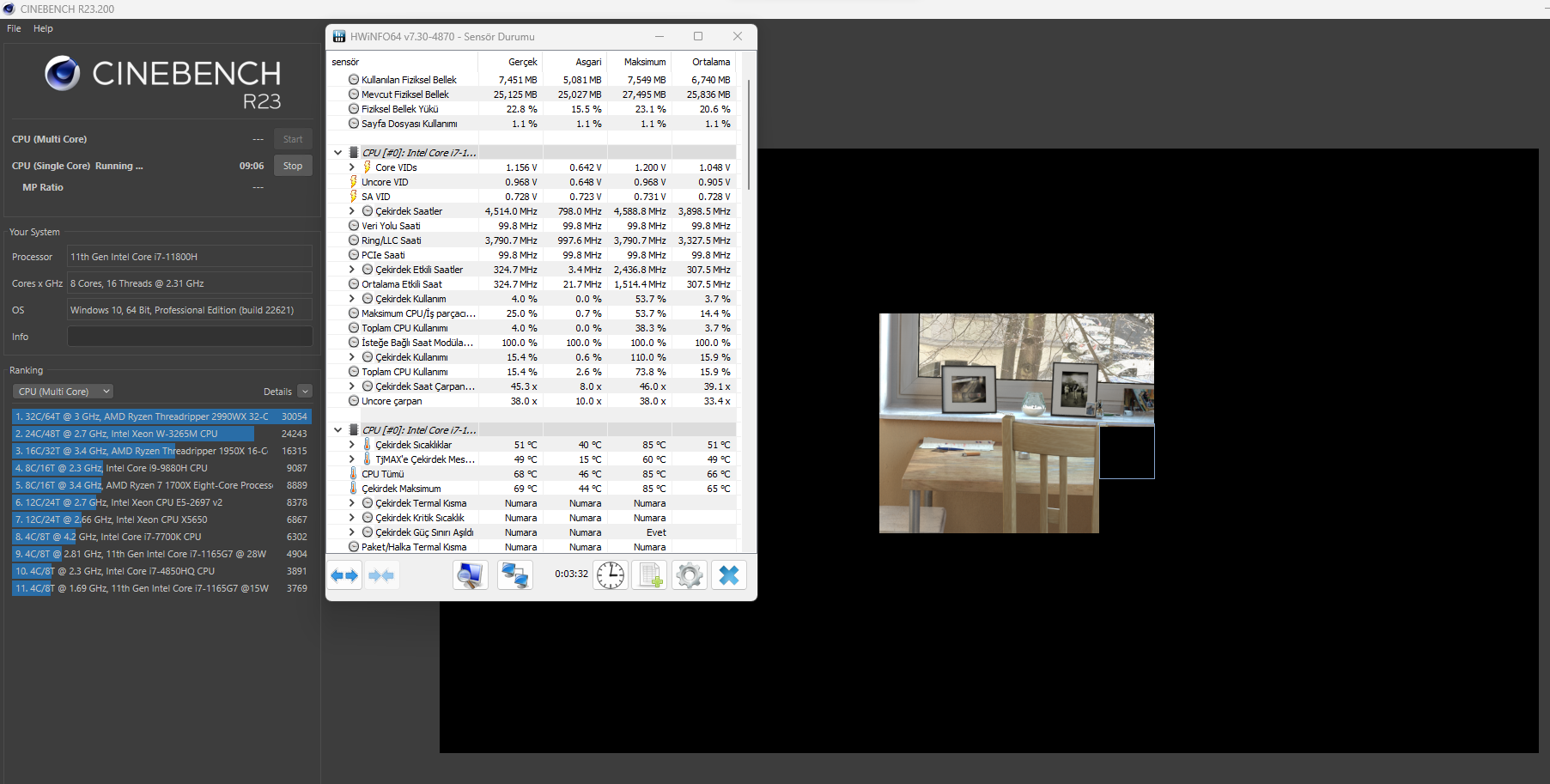Click the clock icon beside PCIe Saati
Image resolution: width=1550 pixels, height=784 pixels.
click(354, 255)
